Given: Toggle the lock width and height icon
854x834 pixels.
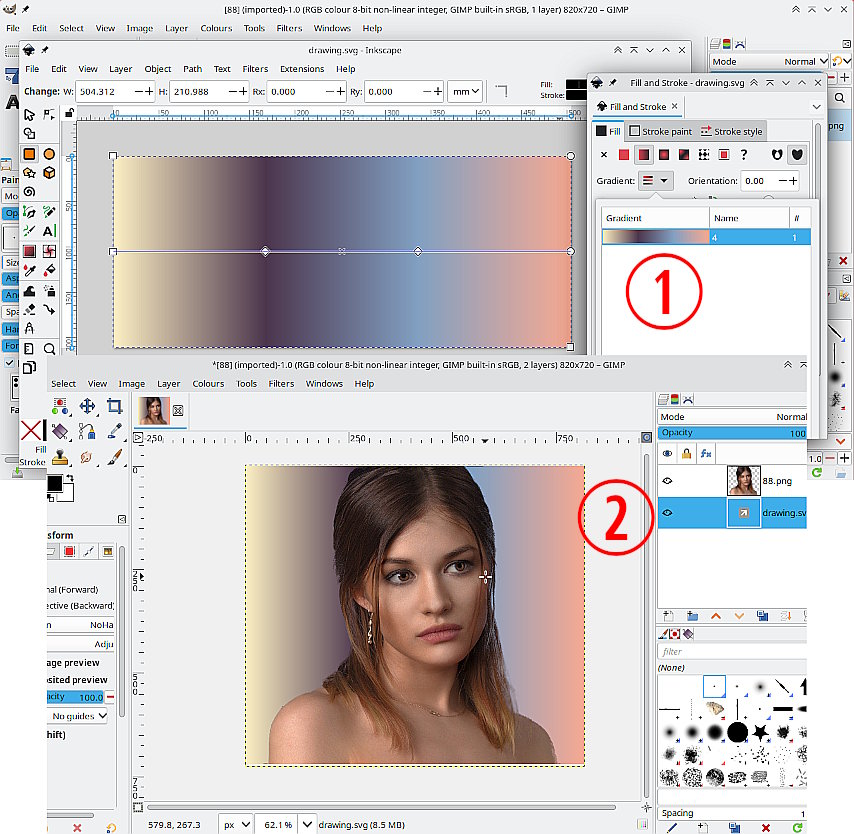Looking at the screenshot, I should pyautogui.click(x=69, y=113).
